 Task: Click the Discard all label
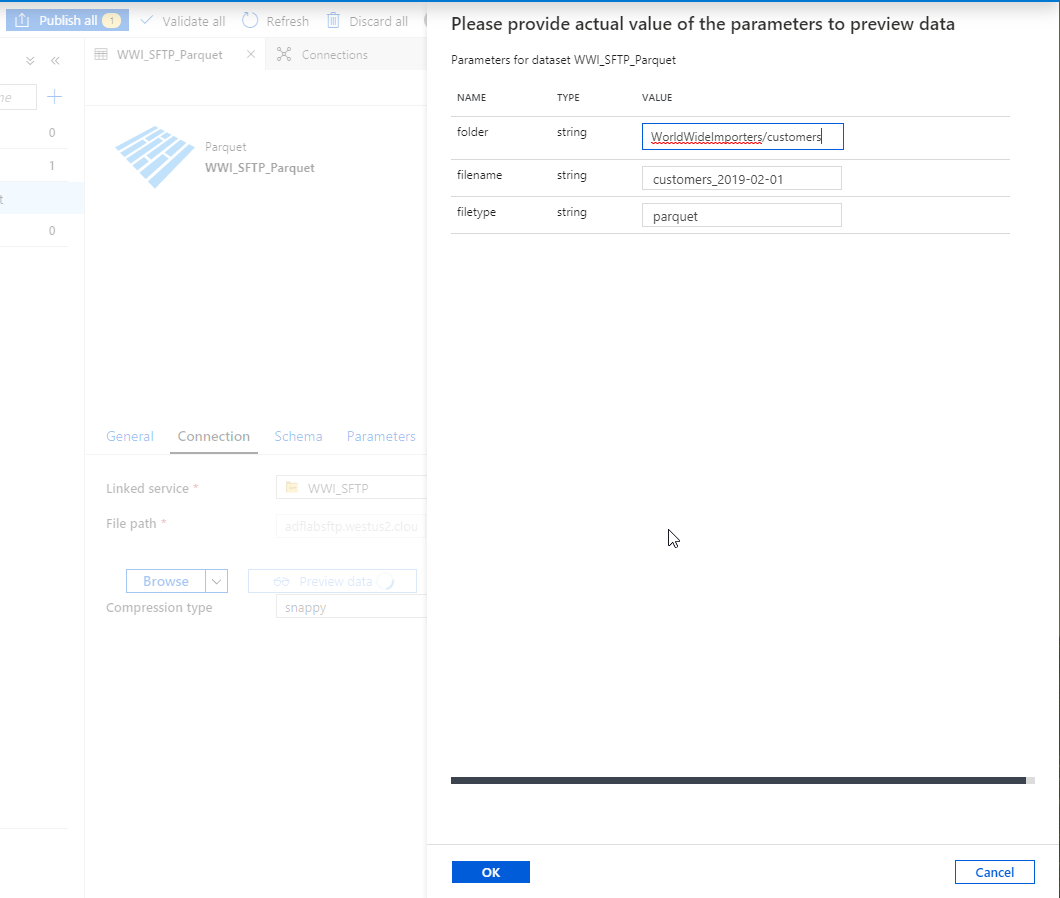click(x=379, y=21)
